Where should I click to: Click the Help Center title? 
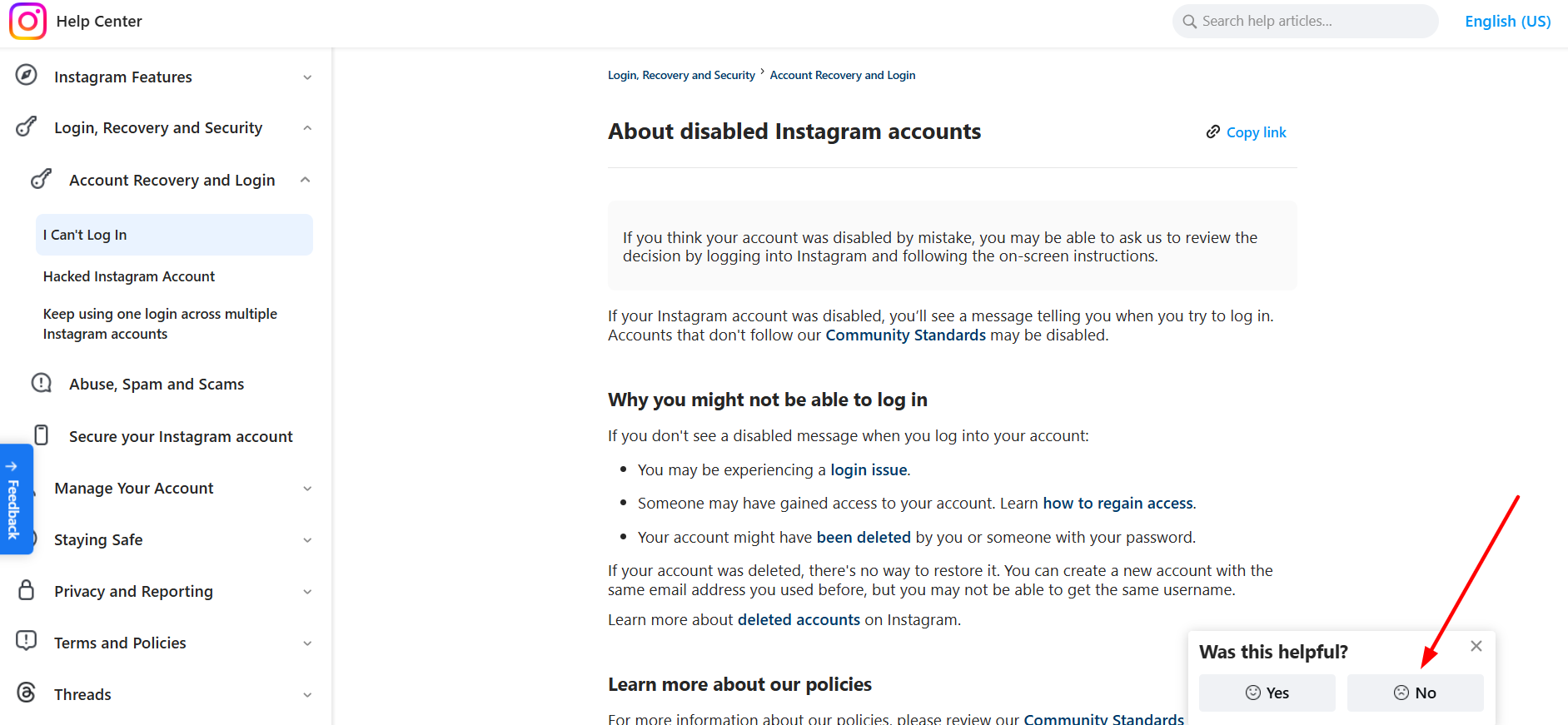click(99, 21)
